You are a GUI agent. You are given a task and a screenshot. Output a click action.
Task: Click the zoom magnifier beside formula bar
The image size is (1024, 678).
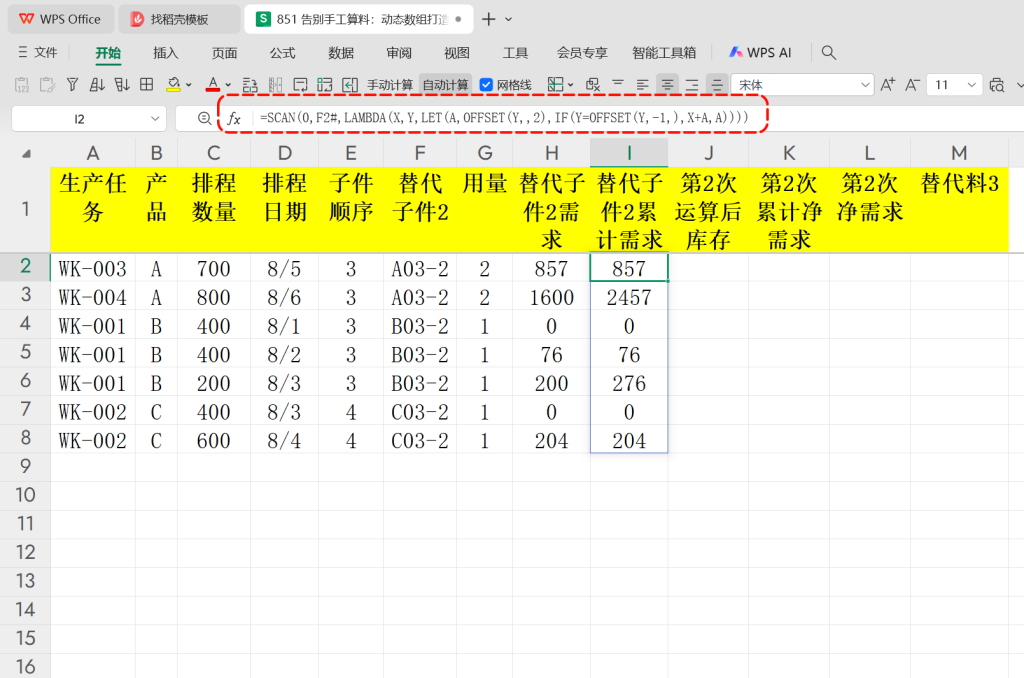[x=204, y=118]
